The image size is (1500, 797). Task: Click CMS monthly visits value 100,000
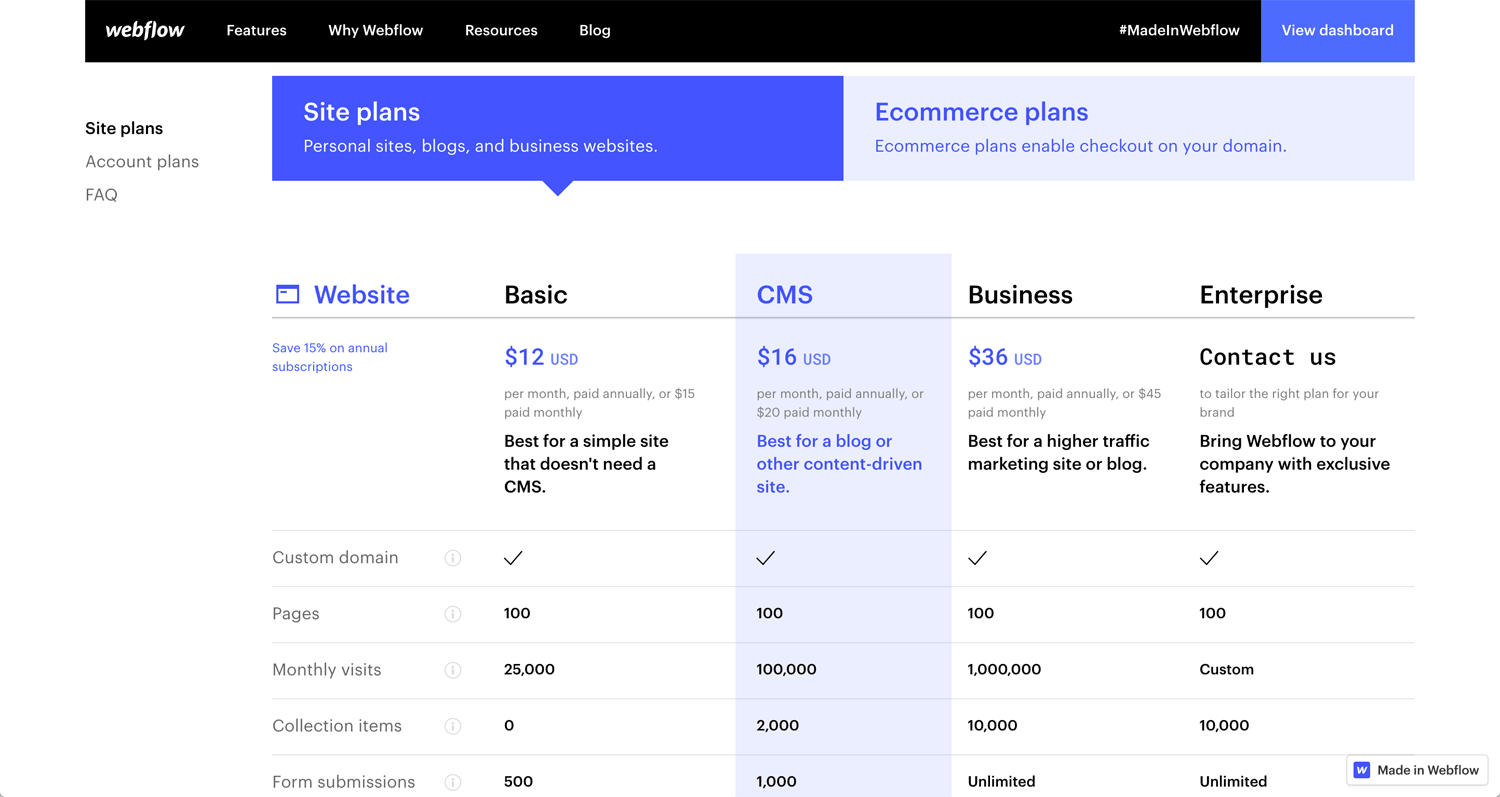(787, 669)
